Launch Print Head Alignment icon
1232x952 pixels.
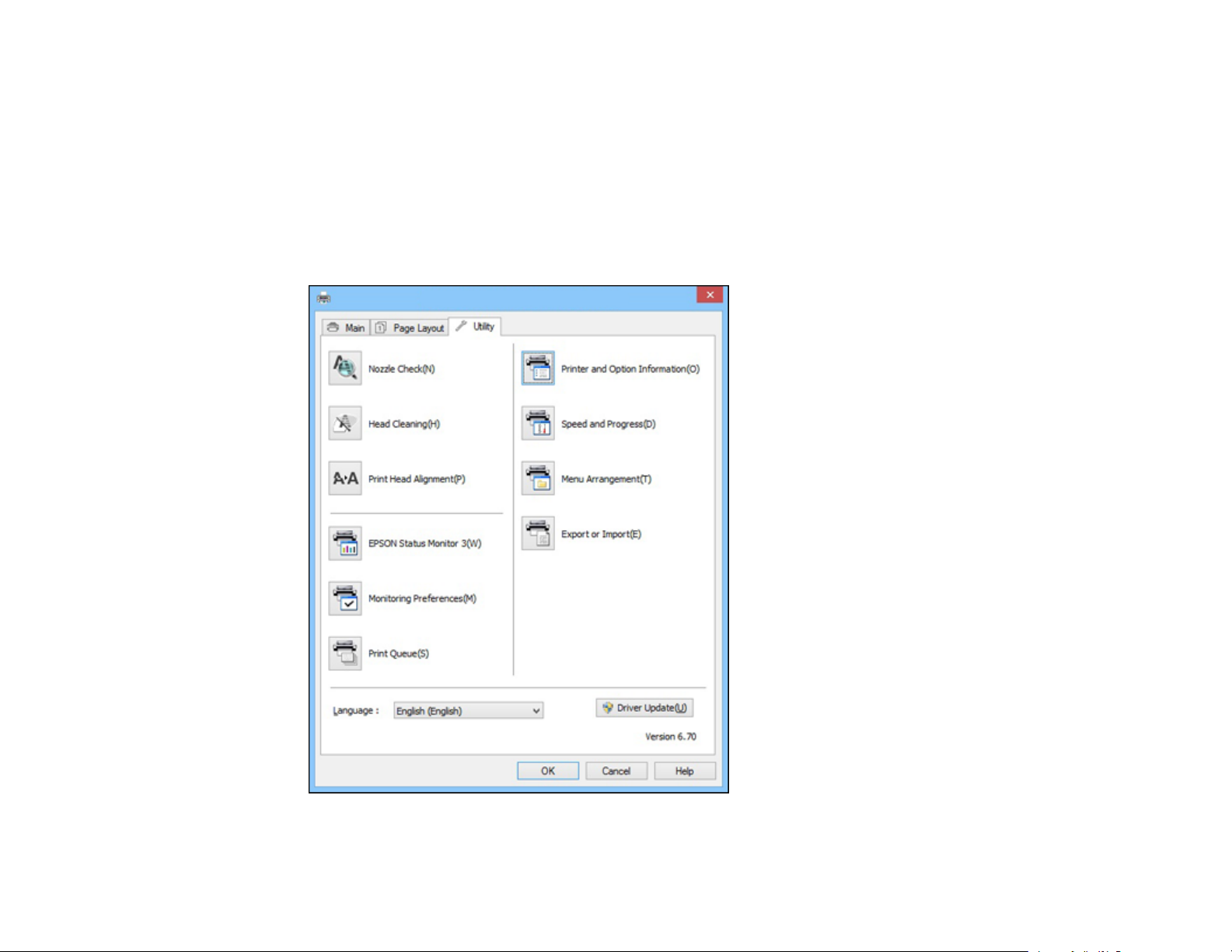pyautogui.click(x=345, y=479)
